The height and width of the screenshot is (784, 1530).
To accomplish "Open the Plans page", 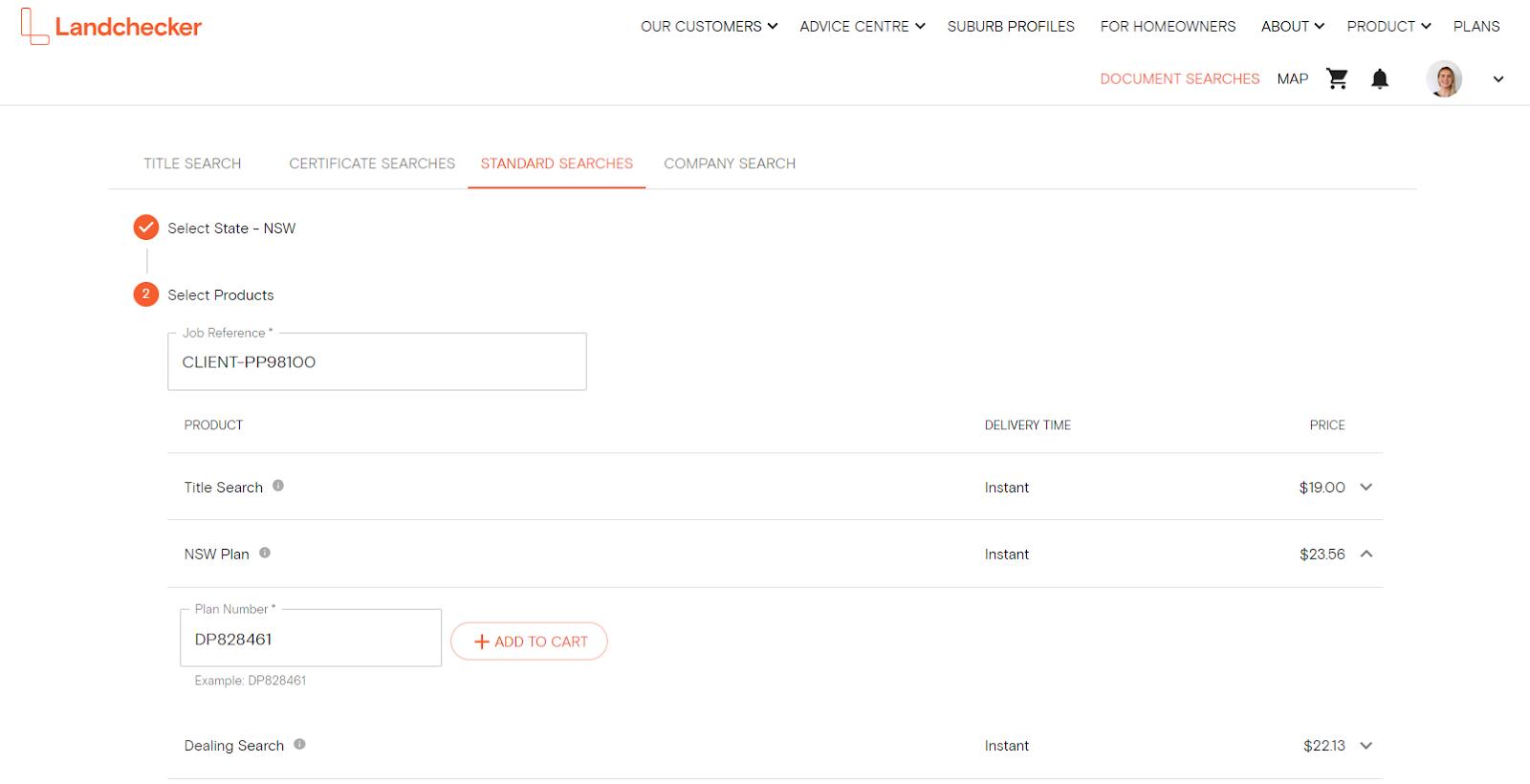I will pos(1476,27).
